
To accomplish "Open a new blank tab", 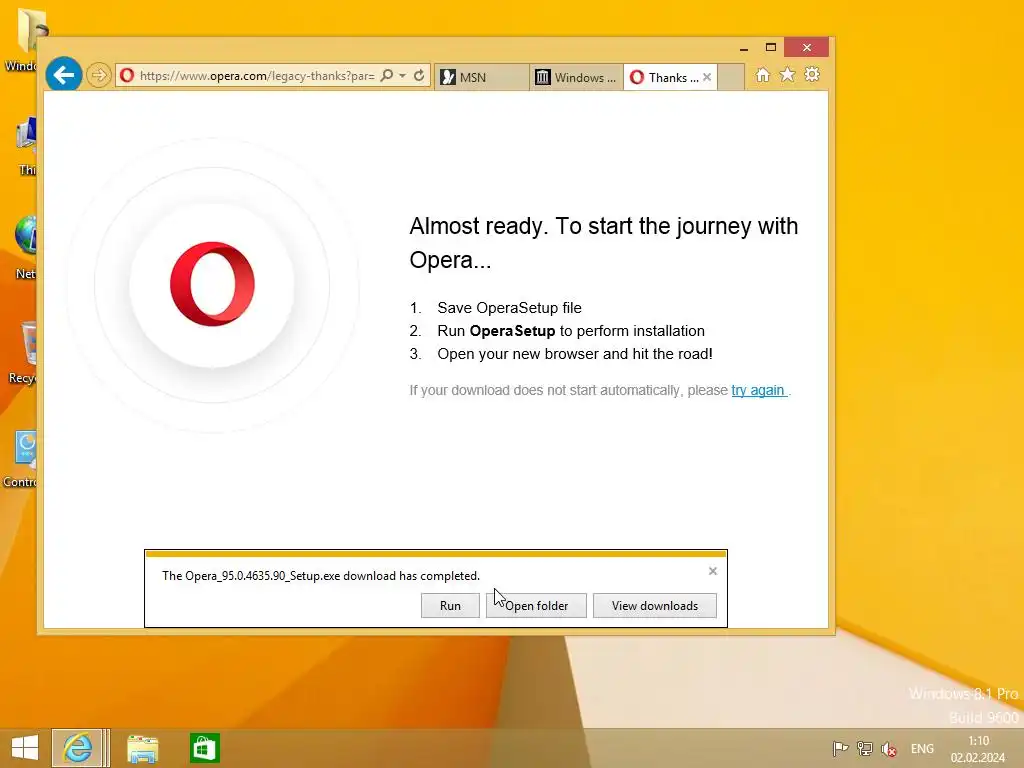I will pyautogui.click(x=731, y=77).
